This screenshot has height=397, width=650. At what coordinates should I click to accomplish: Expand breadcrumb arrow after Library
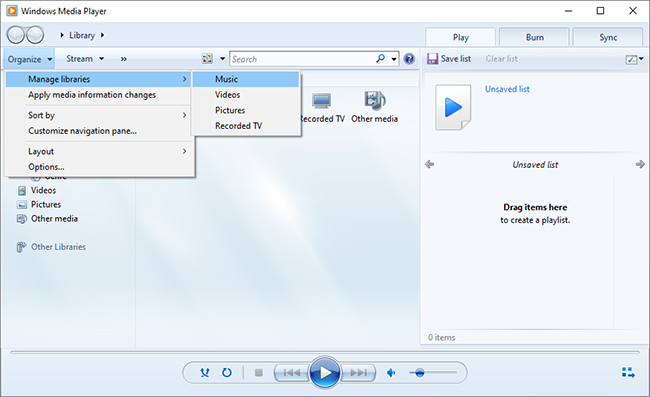click(x=102, y=35)
